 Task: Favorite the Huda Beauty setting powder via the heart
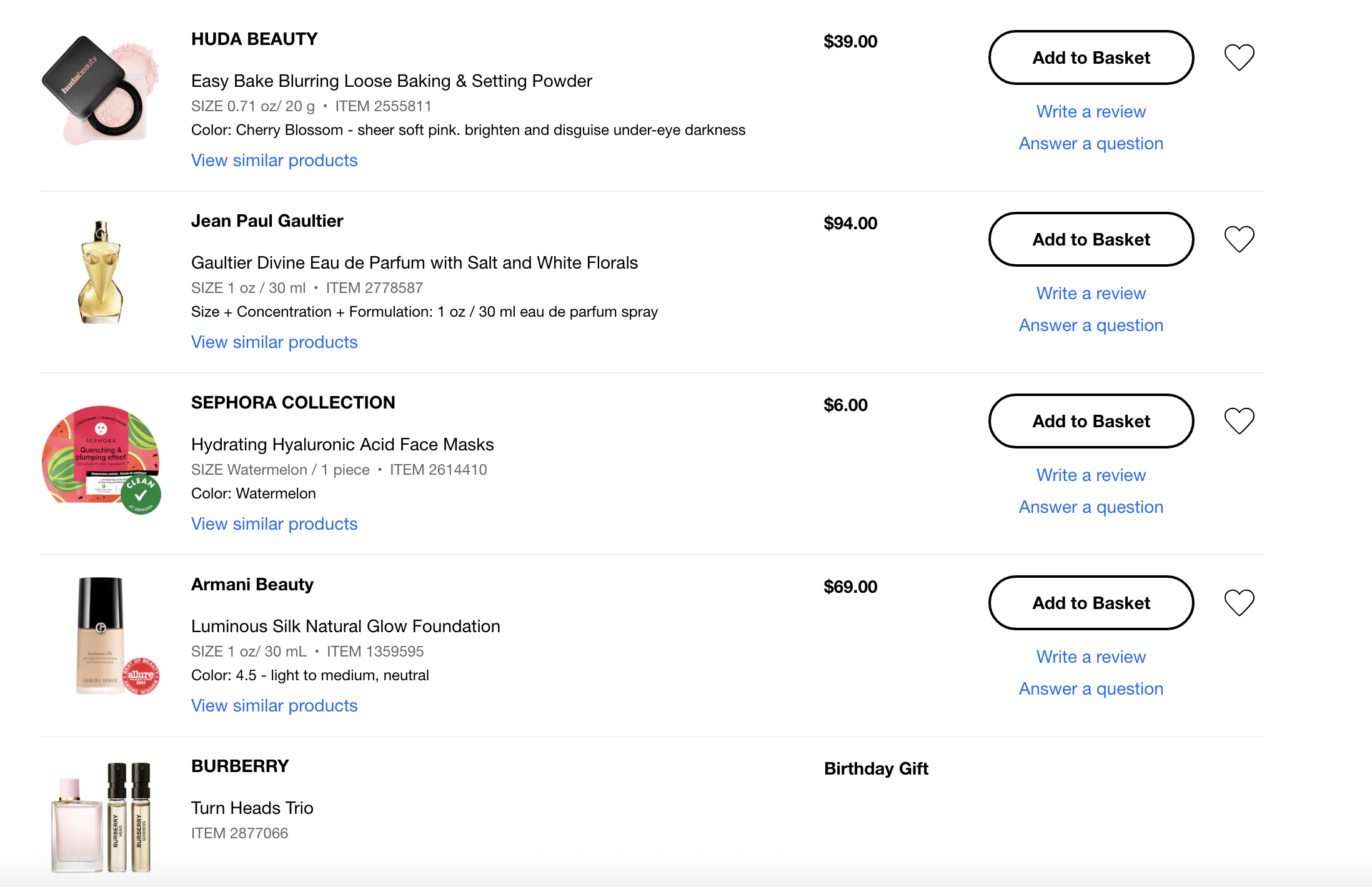pyautogui.click(x=1239, y=57)
